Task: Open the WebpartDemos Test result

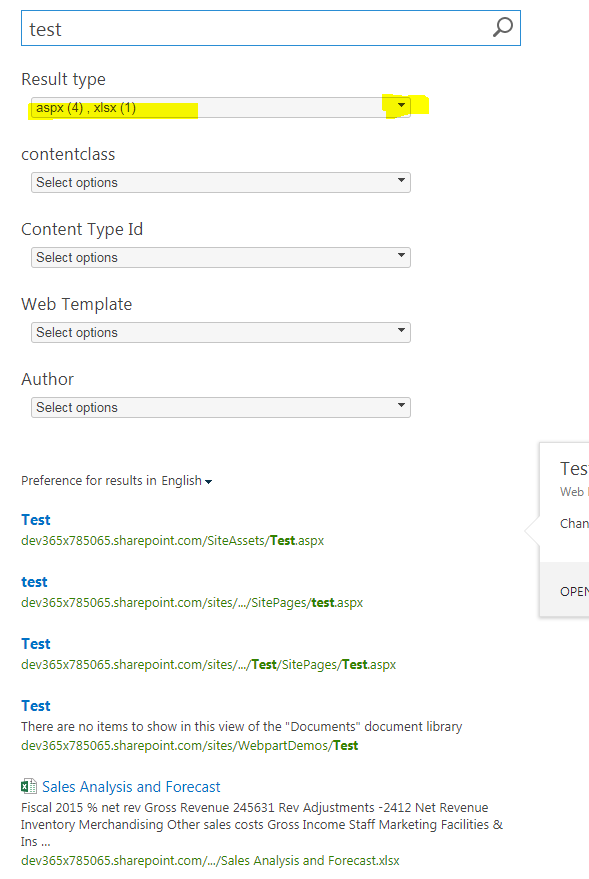Action: tap(35, 705)
